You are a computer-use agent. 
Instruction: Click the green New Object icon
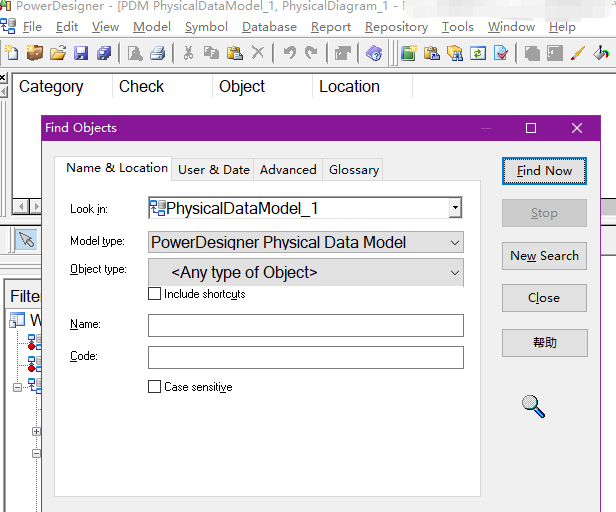(x=409, y=53)
